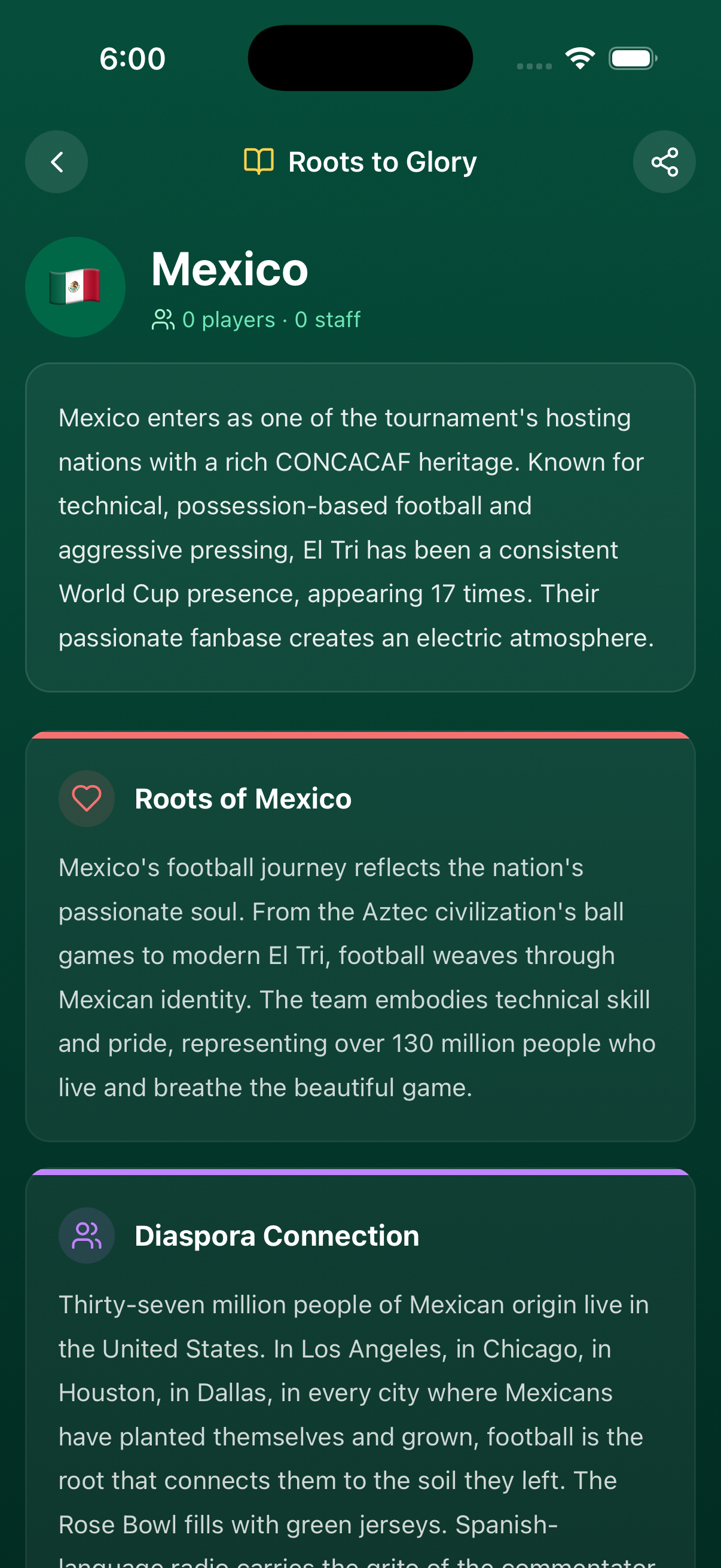Tap the 0 players link
Image resolution: width=721 pixels, height=1568 pixels.
pyautogui.click(x=228, y=319)
